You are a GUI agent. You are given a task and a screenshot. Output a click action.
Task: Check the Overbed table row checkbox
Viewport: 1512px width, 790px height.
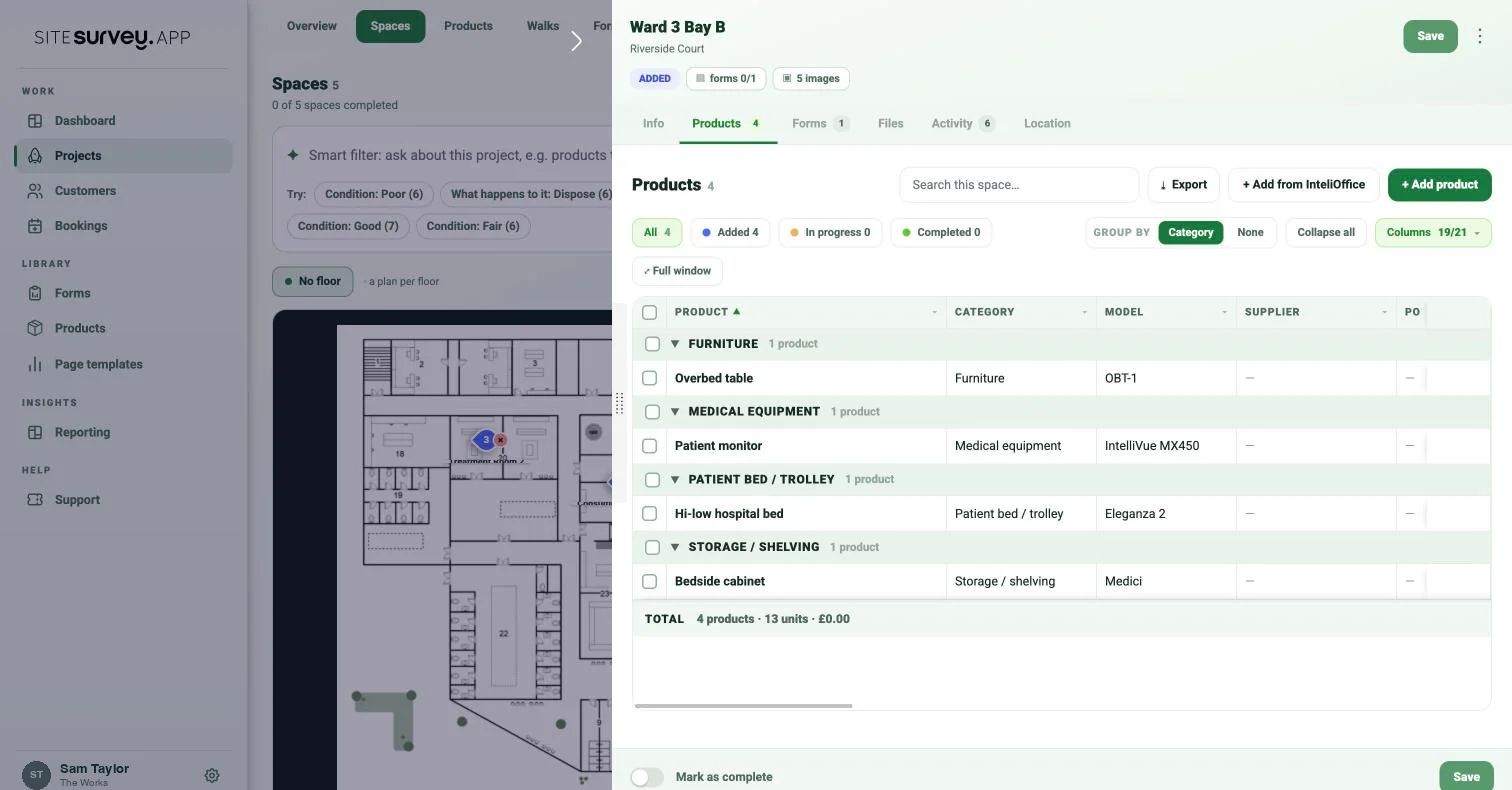click(650, 378)
